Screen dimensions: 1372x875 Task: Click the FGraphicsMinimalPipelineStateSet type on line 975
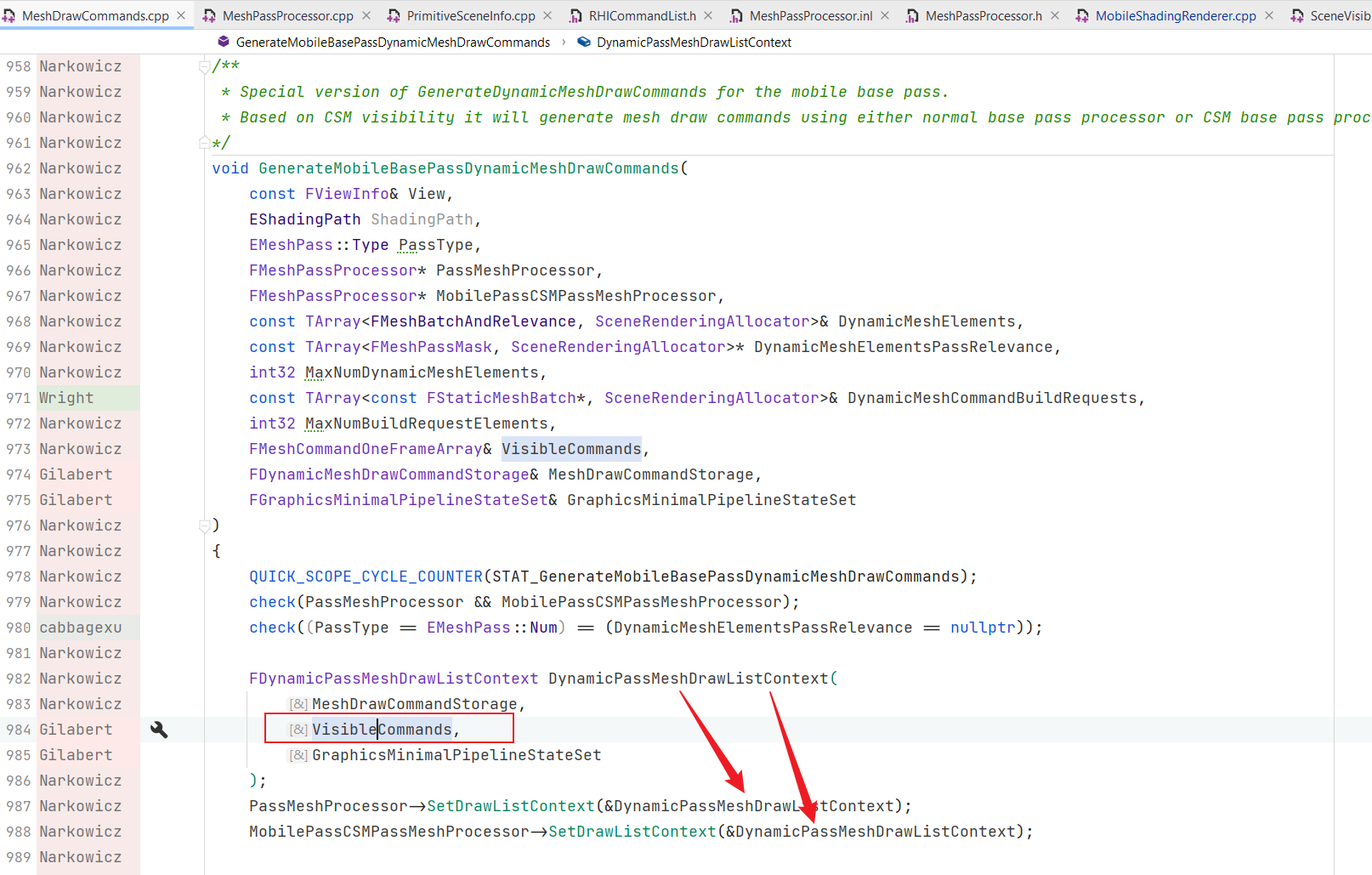pos(399,500)
